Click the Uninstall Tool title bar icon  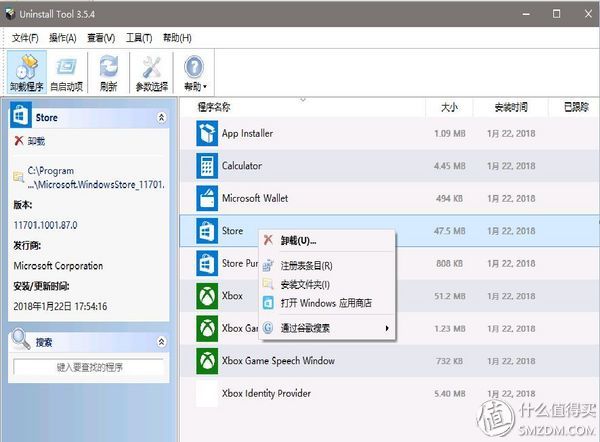click(10, 14)
